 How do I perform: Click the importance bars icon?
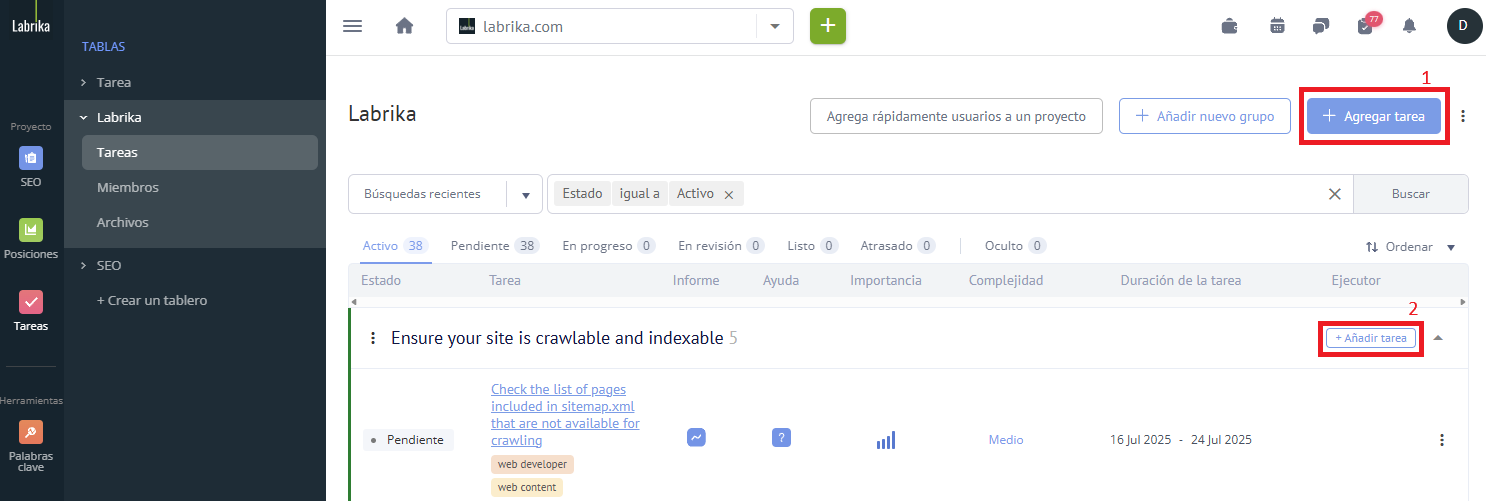pyautogui.click(x=886, y=439)
